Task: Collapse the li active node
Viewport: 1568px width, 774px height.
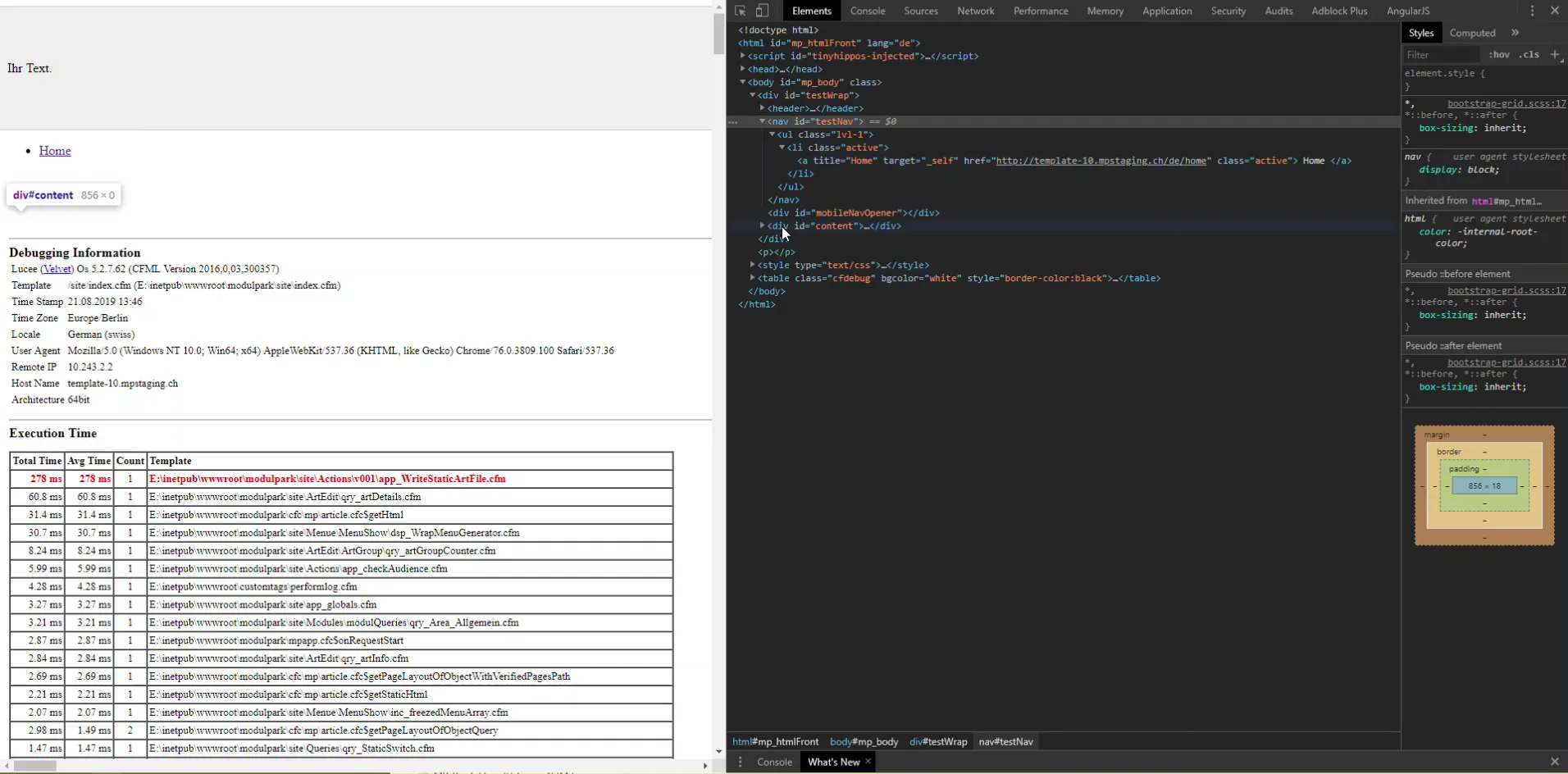Action: click(x=782, y=148)
